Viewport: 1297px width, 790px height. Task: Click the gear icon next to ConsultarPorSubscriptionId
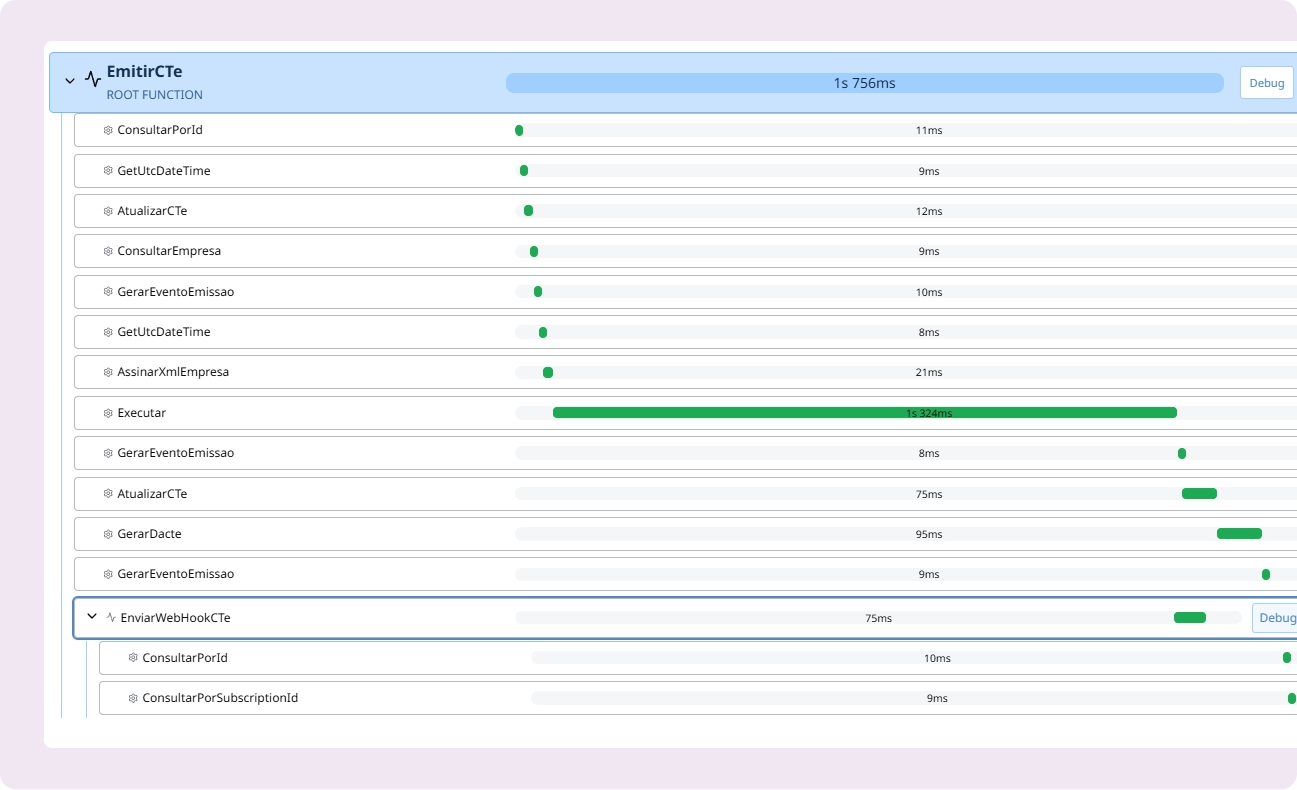tap(133, 698)
